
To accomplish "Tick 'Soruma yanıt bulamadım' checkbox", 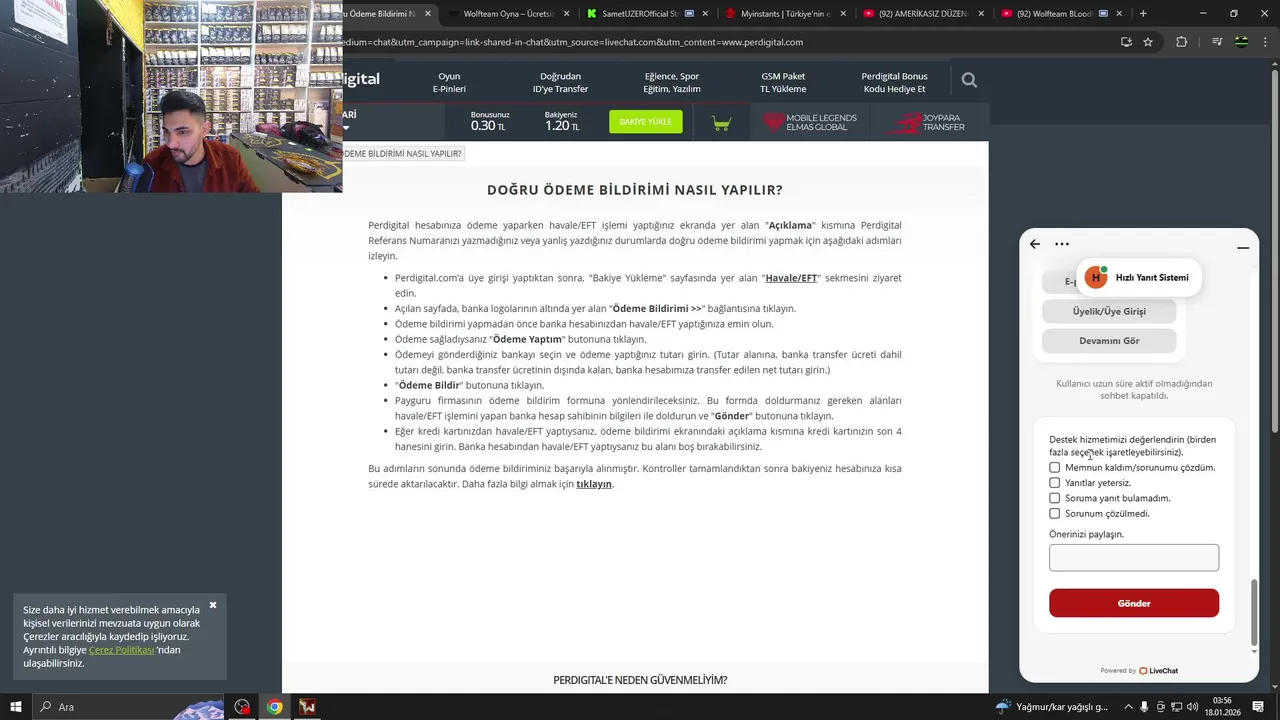I will [x=1054, y=498].
